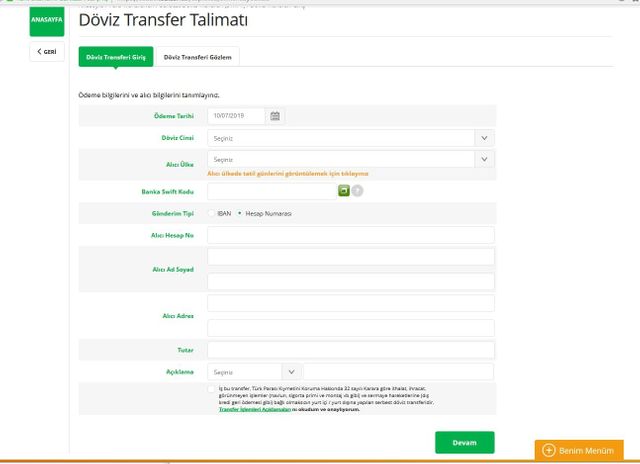Image resolution: width=640 pixels, height=464 pixels.
Task: Click the gray help icon beside Swift code
Action: [357, 191]
